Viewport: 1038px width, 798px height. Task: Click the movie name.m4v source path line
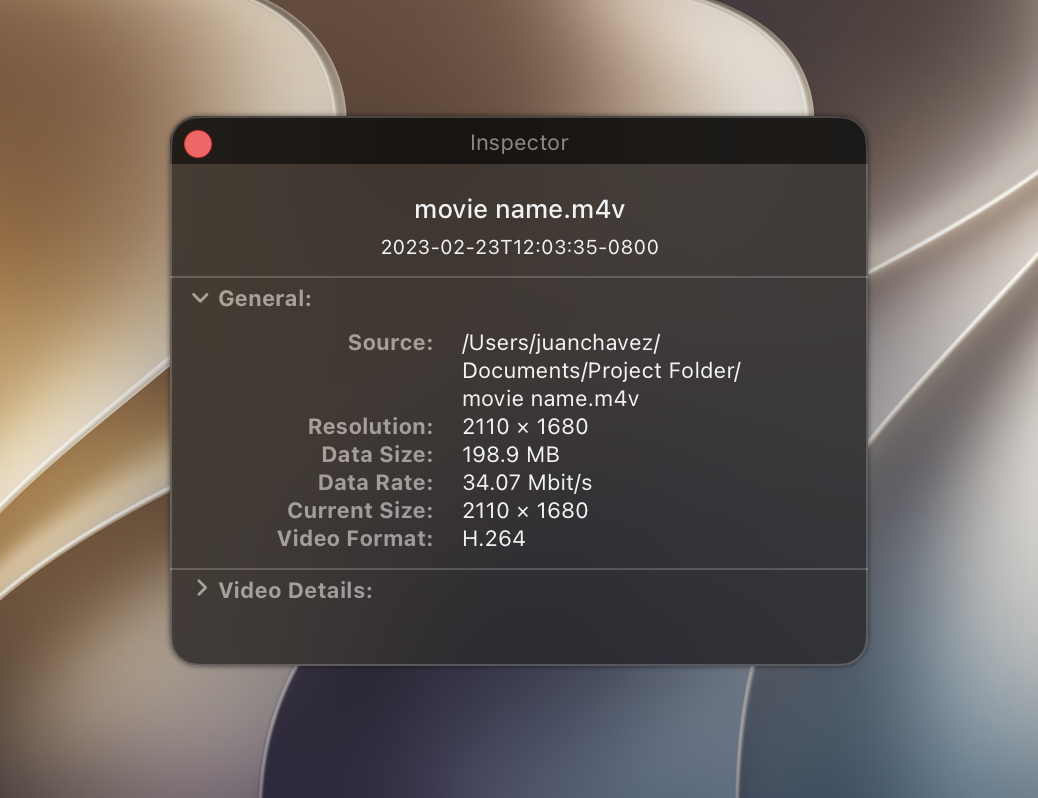pyautogui.click(x=550, y=399)
